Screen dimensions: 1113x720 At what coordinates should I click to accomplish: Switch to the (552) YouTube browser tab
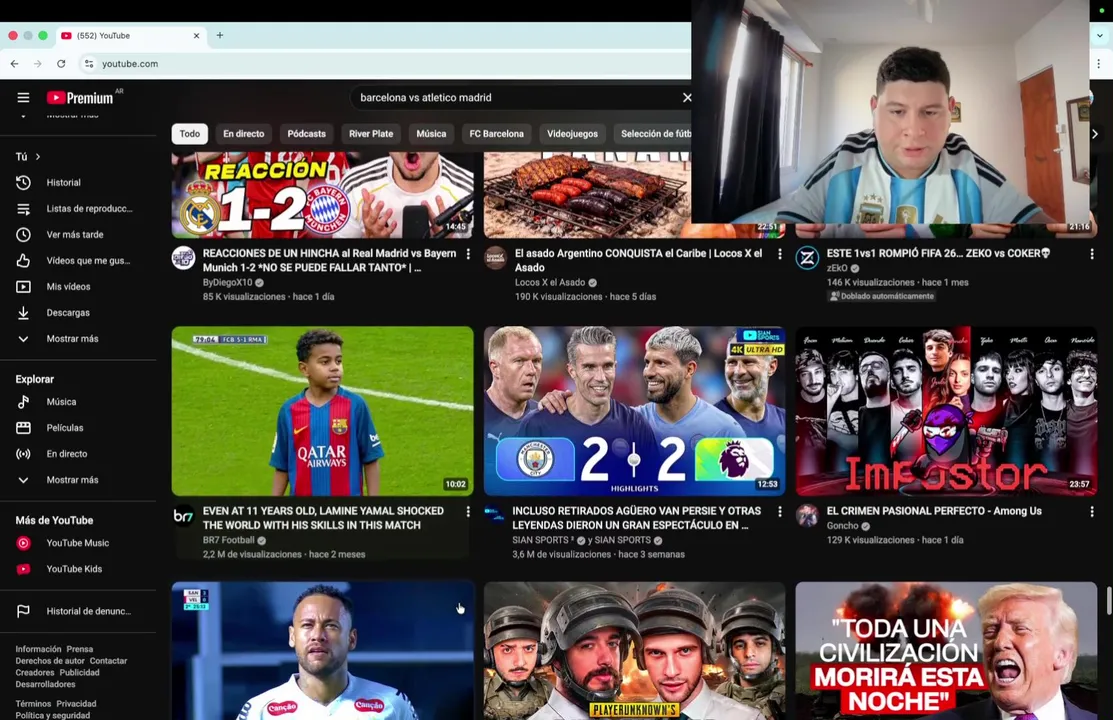(x=131, y=36)
